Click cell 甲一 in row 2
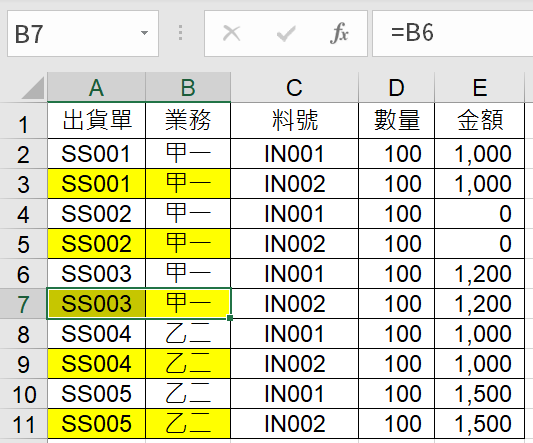The height and width of the screenshot is (443, 533). [x=188, y=153]
